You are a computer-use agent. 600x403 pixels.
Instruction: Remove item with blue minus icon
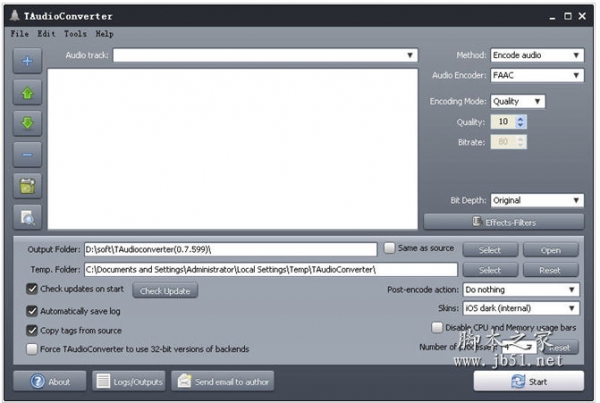coord(27,155)
